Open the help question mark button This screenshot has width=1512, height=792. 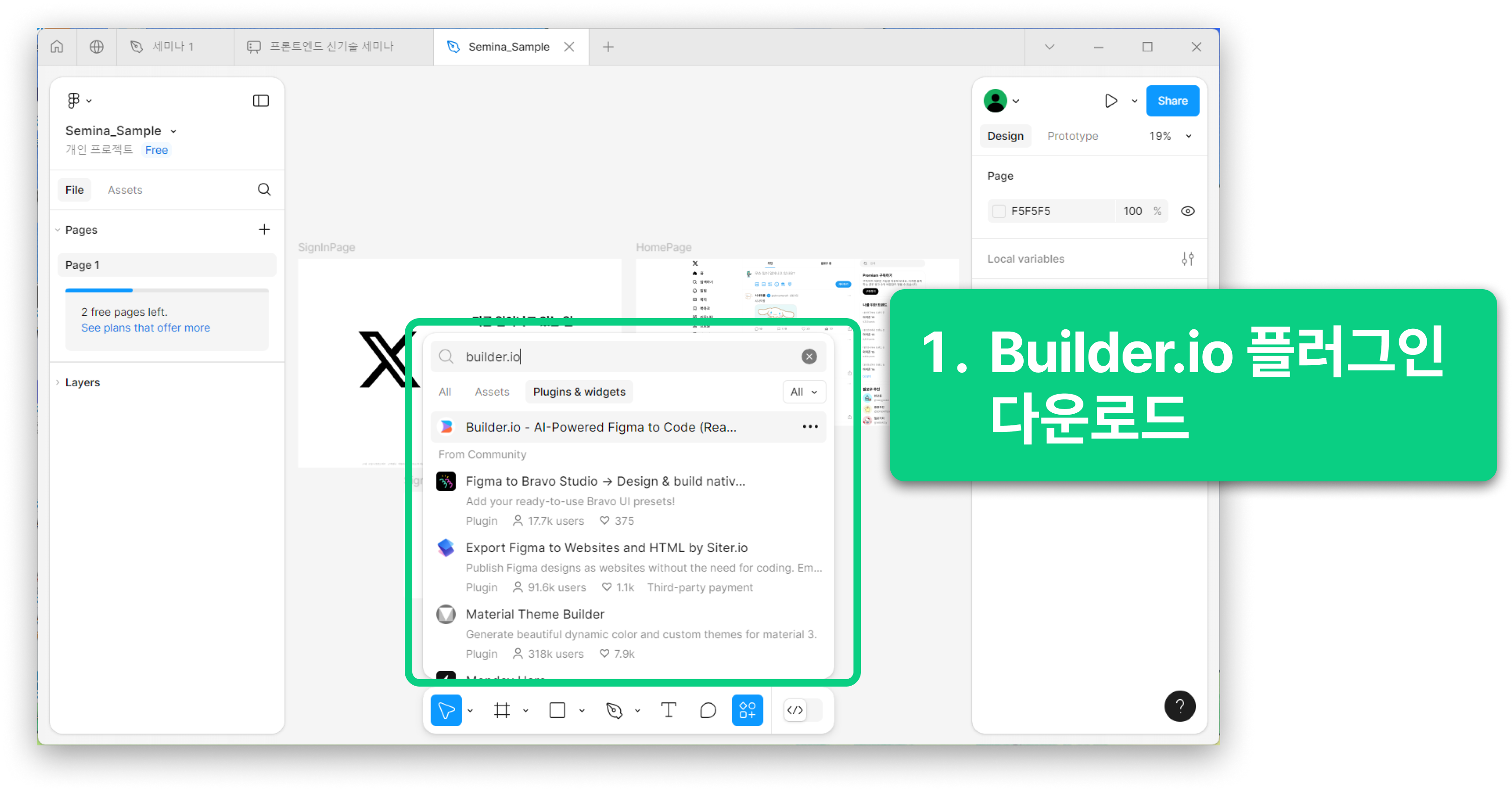point(1180,706)
